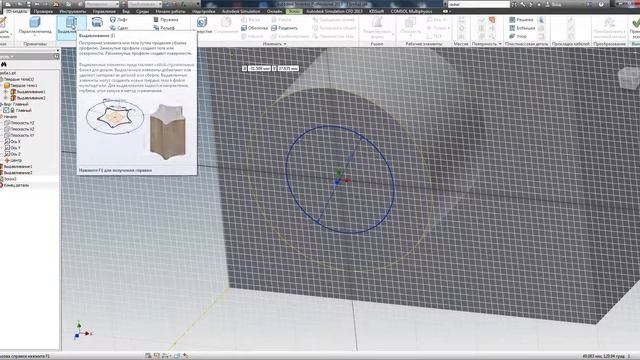Pick the Разделить split tool
Image resolution: width=640 pixels, height=360 pixels.
pyautogui.click(x=284, y=28)
